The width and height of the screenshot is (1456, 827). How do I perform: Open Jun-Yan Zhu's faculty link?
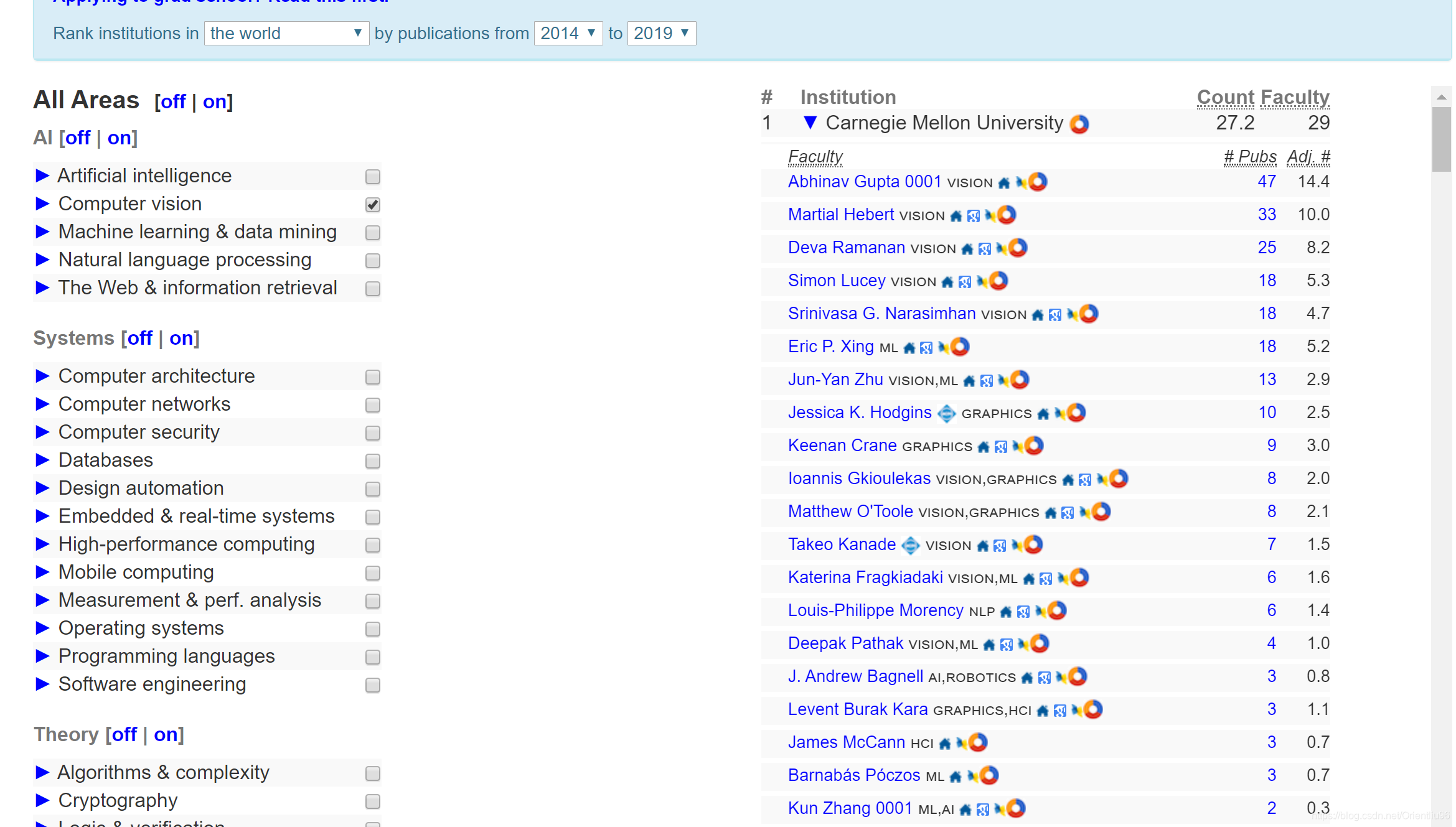tap(835, 380)
